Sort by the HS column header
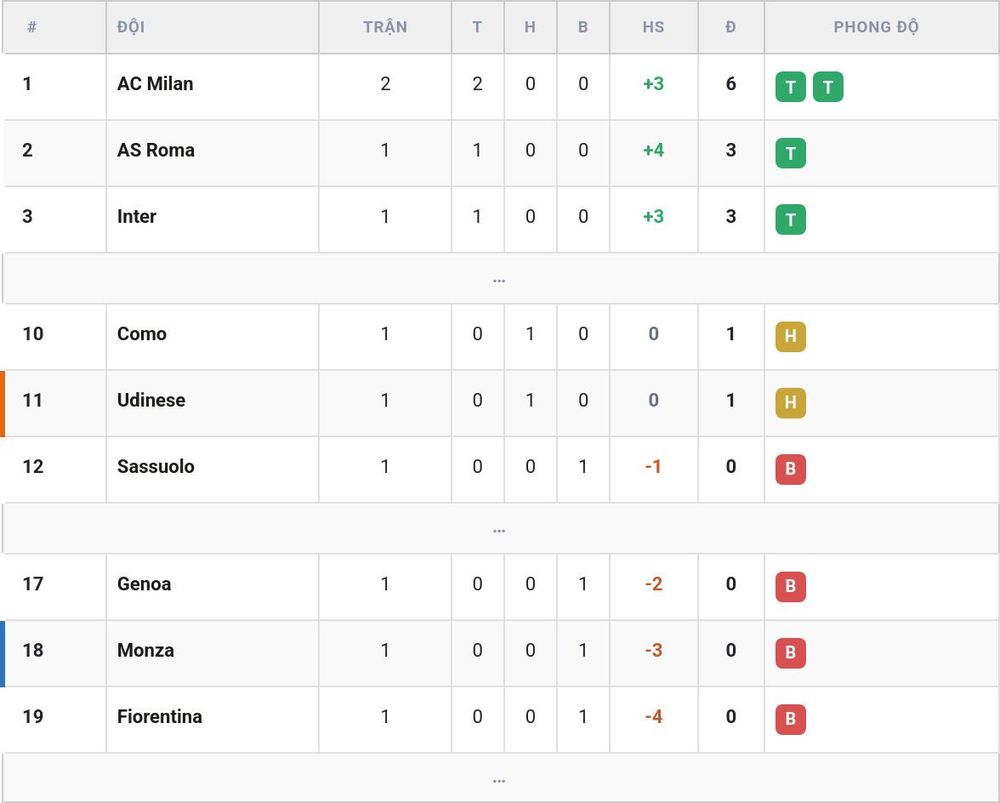Image resolution: width=1000 pixels, height=803 pixels. click(654, 27)
